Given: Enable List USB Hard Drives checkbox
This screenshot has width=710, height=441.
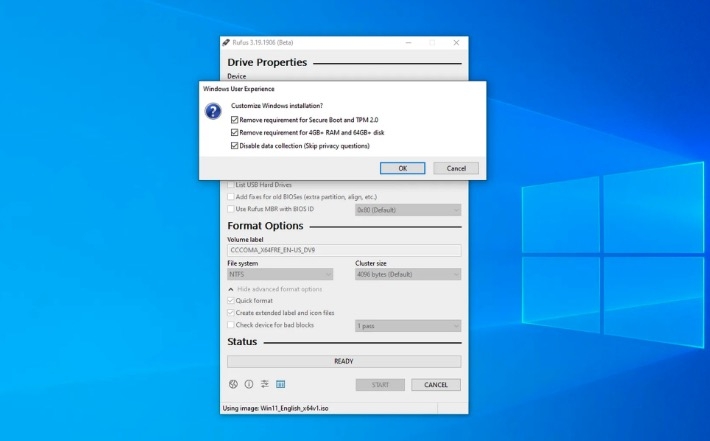Looking at the screenshot, I should [x=231, y=185].
